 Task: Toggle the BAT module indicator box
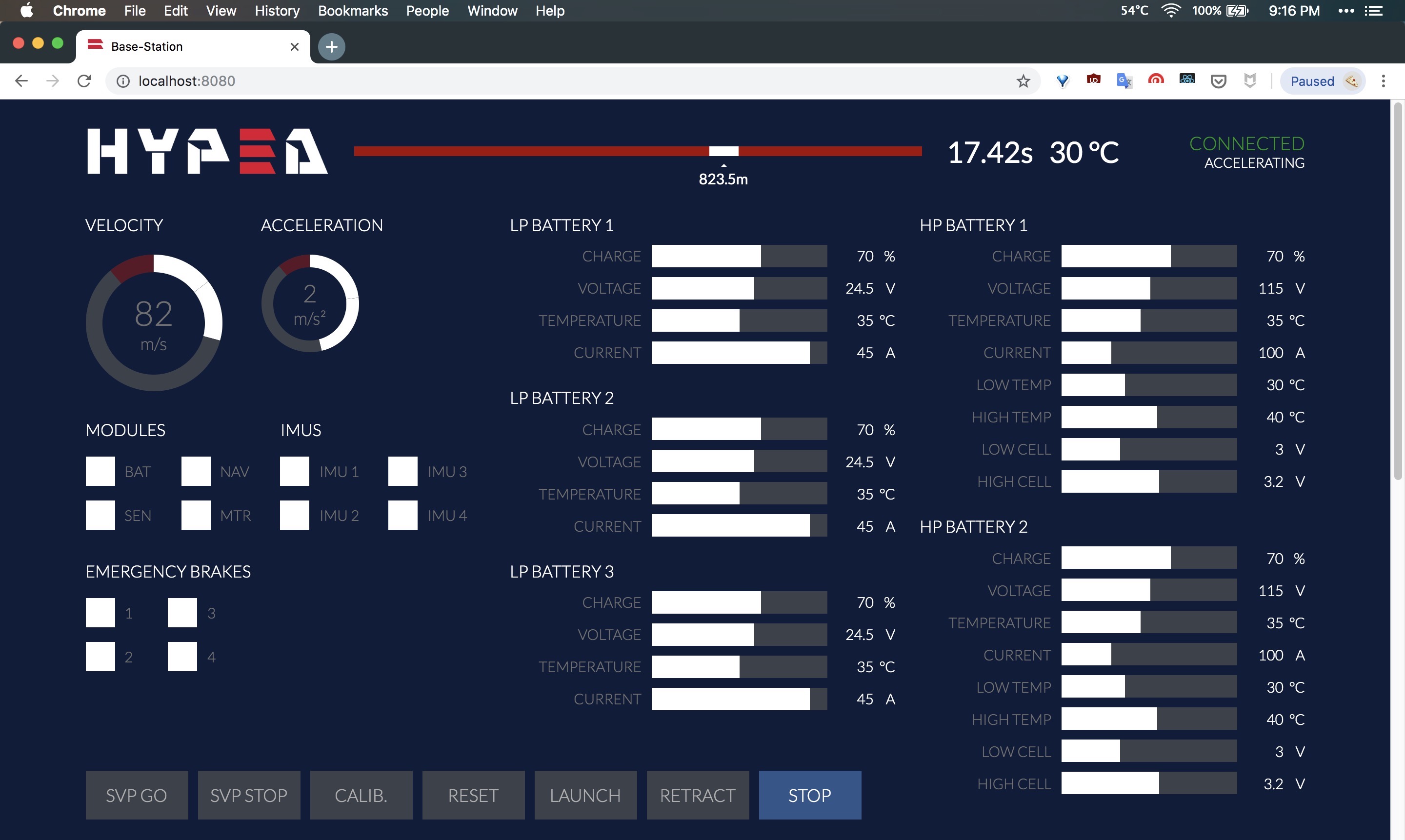point(100,472)
